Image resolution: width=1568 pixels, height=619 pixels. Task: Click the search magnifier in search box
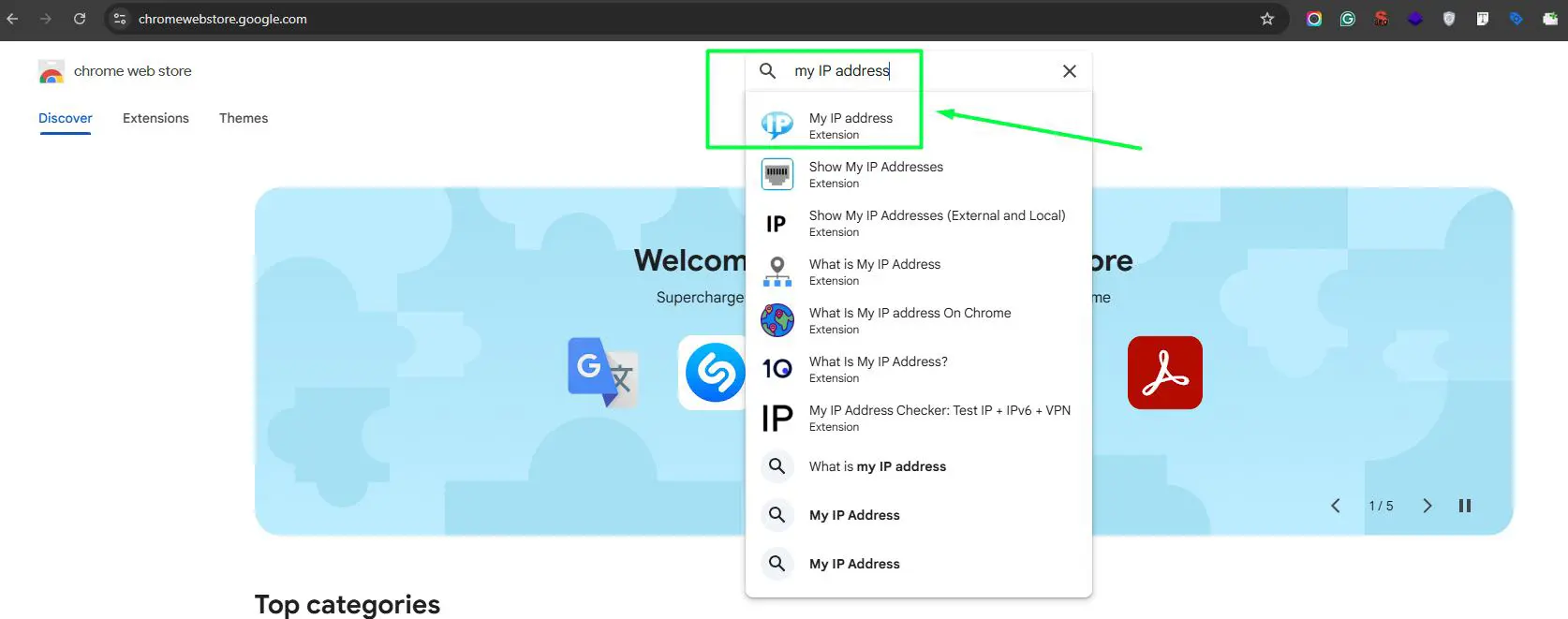767,71
